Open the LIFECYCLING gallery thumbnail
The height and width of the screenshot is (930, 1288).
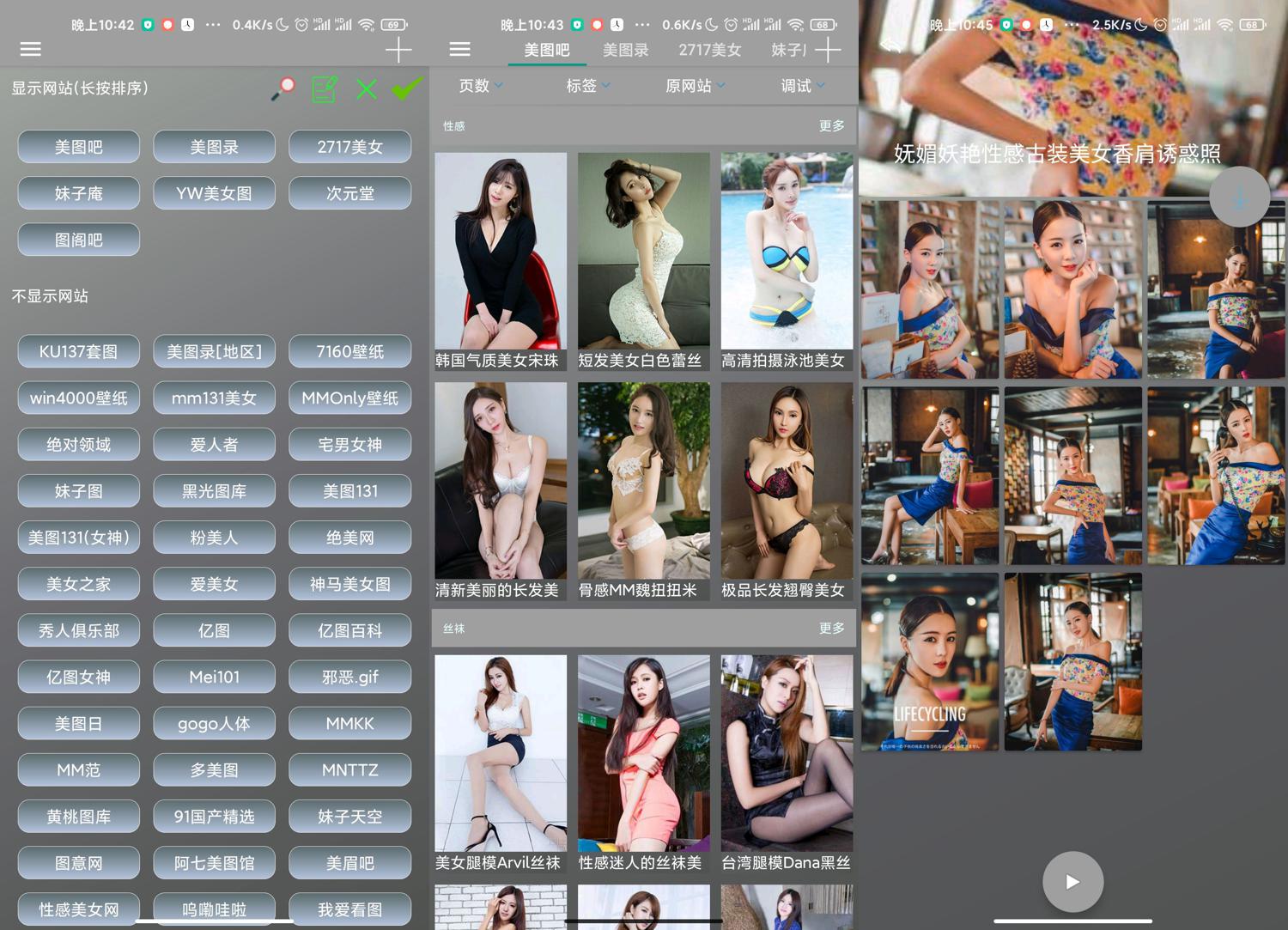(930, 662)
